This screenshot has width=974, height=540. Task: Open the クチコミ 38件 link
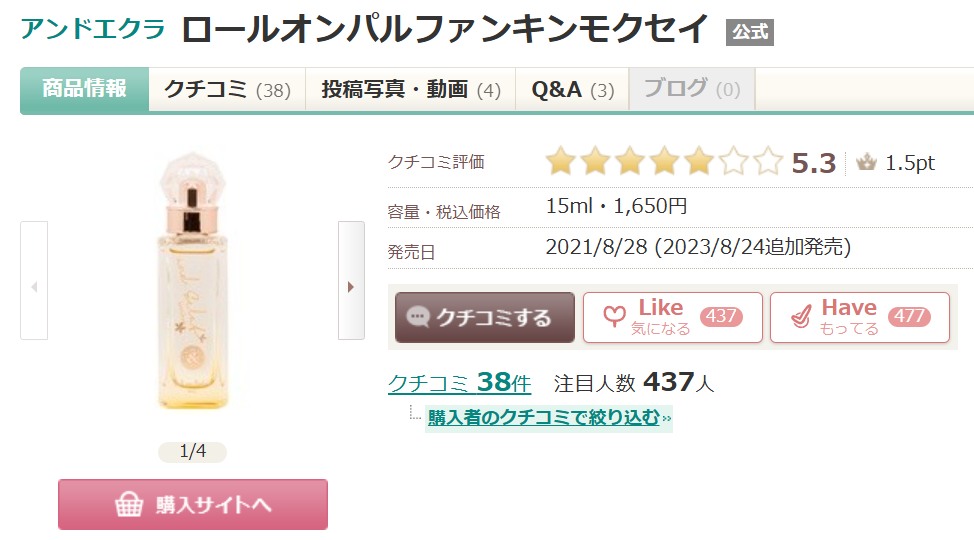click(x=459, y=382)
